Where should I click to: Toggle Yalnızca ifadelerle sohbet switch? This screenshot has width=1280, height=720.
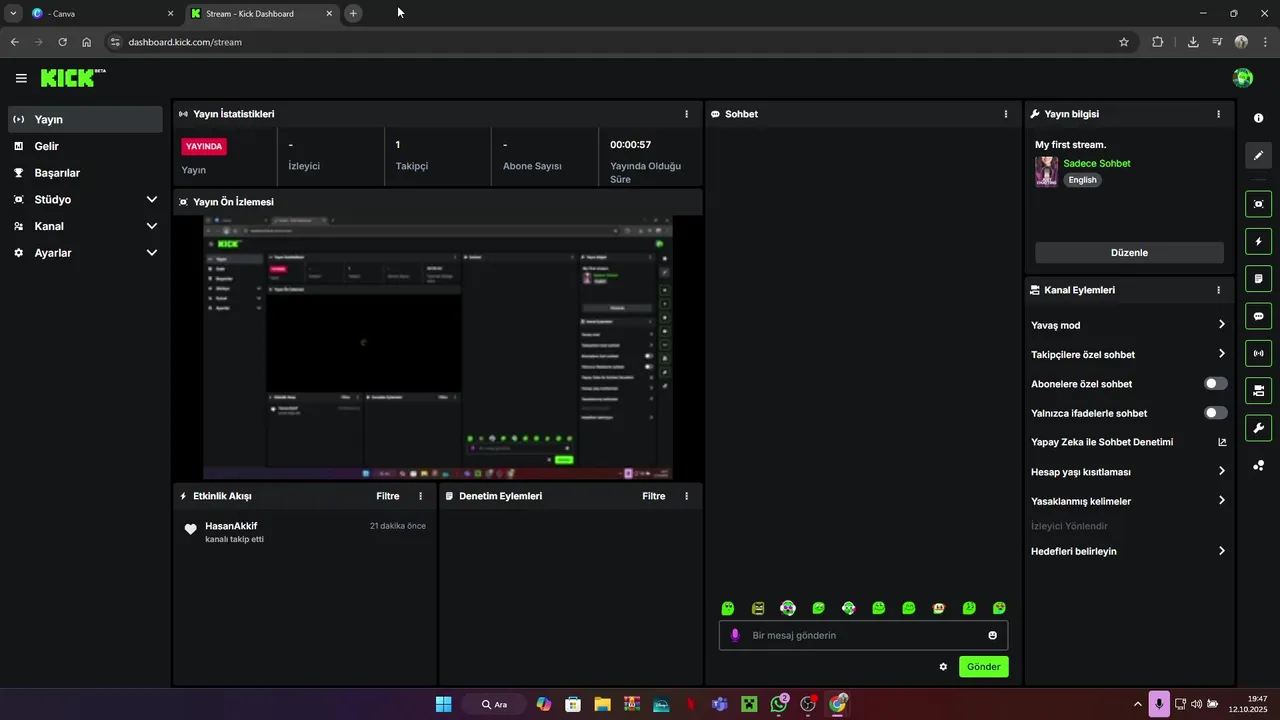click(x=1216, y=413)
